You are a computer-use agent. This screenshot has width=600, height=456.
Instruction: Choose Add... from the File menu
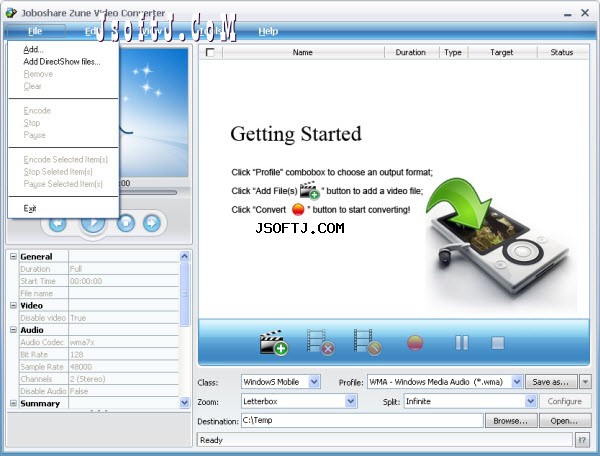(33, 49)
